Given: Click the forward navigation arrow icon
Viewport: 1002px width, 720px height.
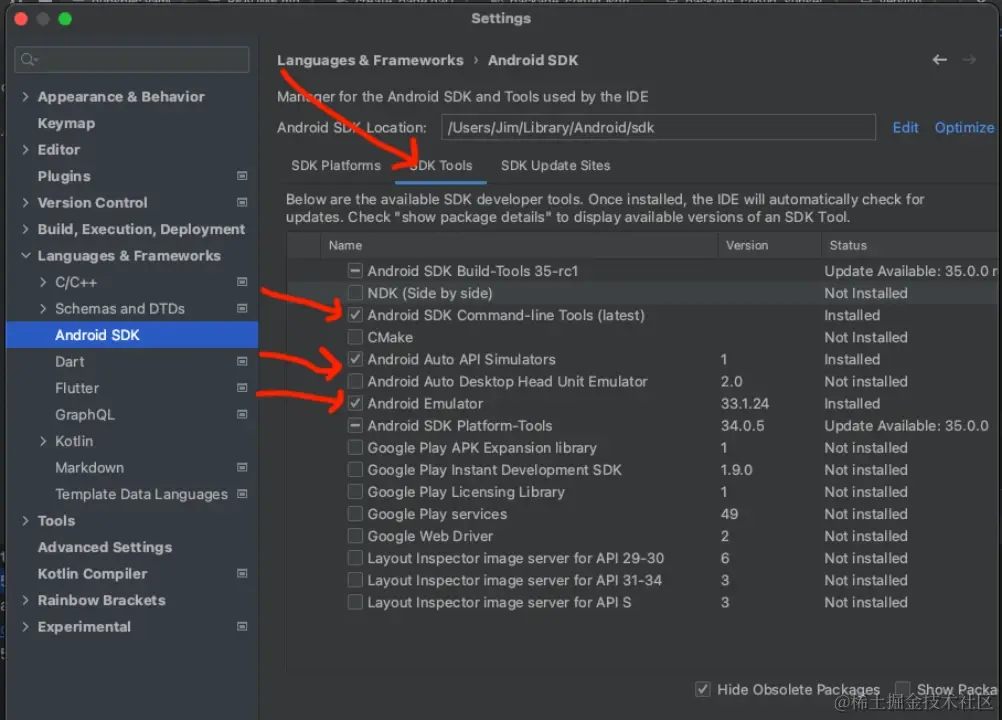Looking at the screenshot, I should [x=968, y=60].
